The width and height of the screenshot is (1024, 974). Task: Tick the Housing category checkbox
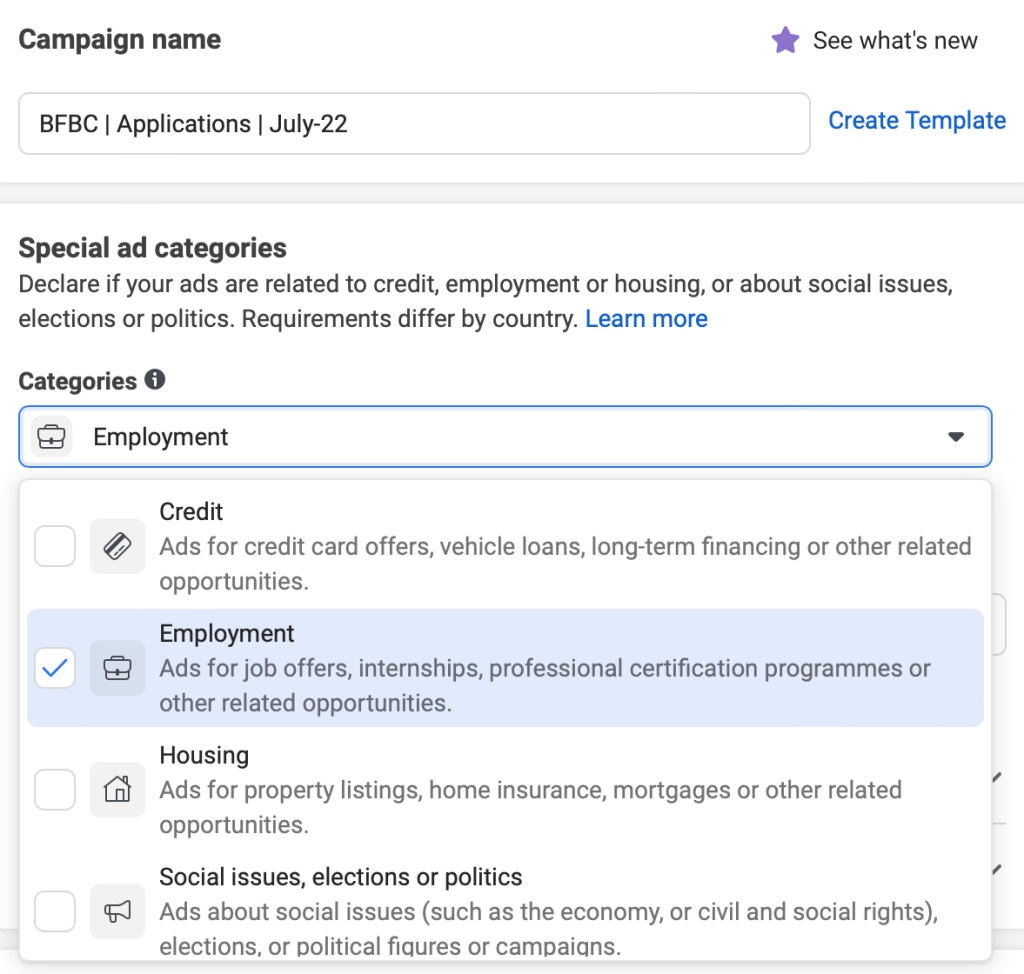[55, 790]
